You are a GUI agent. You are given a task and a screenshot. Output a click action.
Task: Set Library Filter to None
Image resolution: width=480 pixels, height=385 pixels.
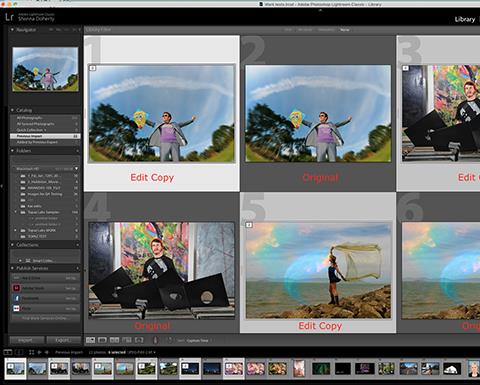345,30
